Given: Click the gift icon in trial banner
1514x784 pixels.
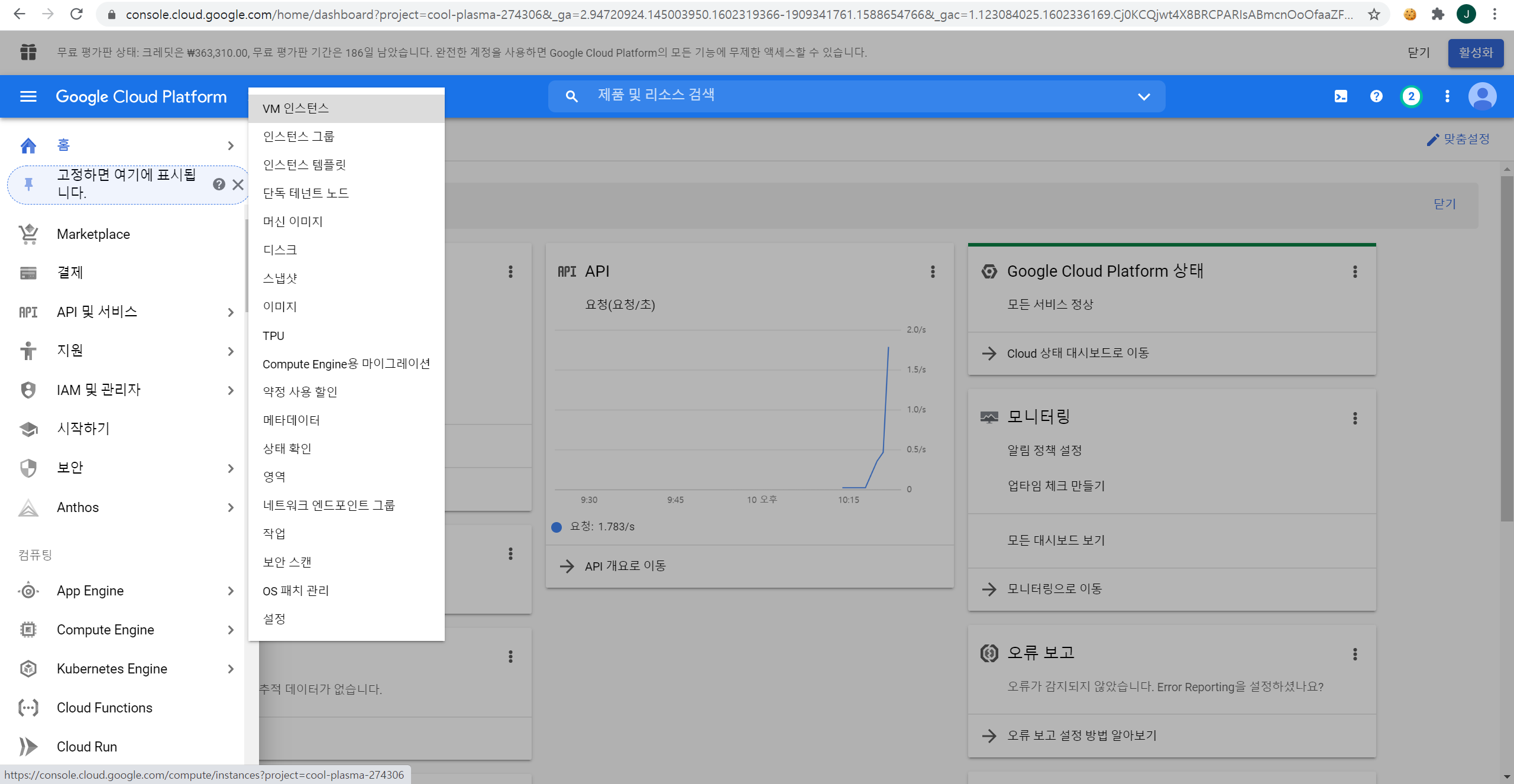Looking at the screenshot, I should (28, 53).
